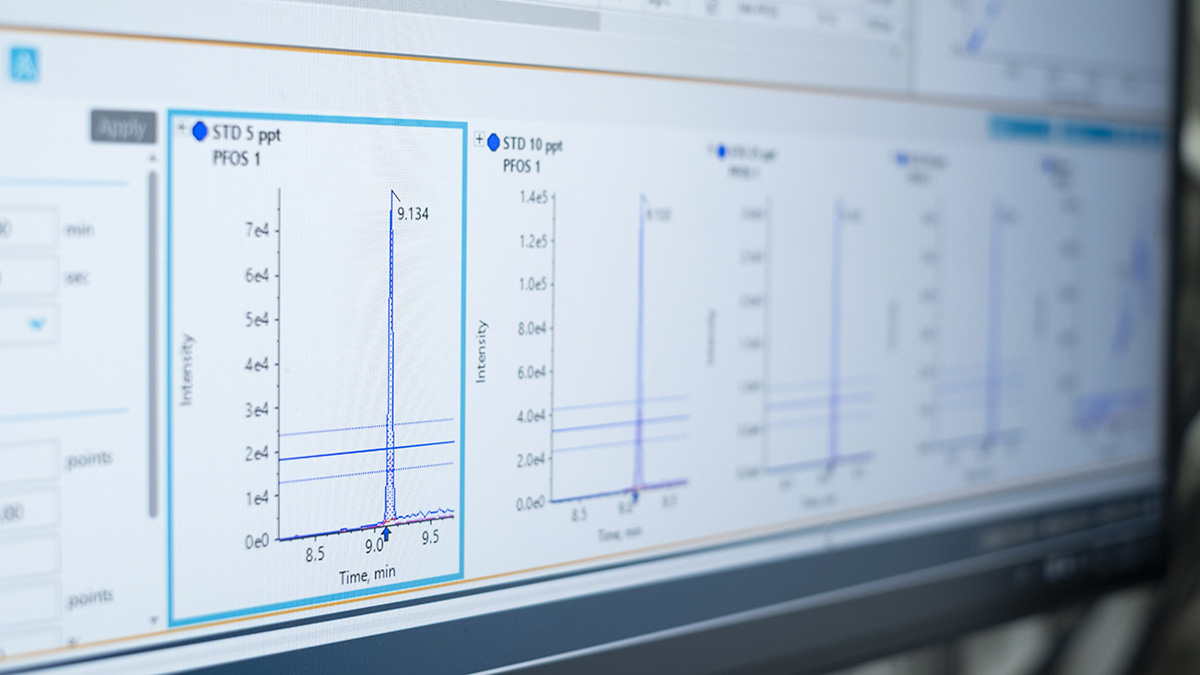This screenshot has width=1200, height=675.
Task: Click the peak apex label in STD 10 ppt chromatogram
Action: (656, 213)
